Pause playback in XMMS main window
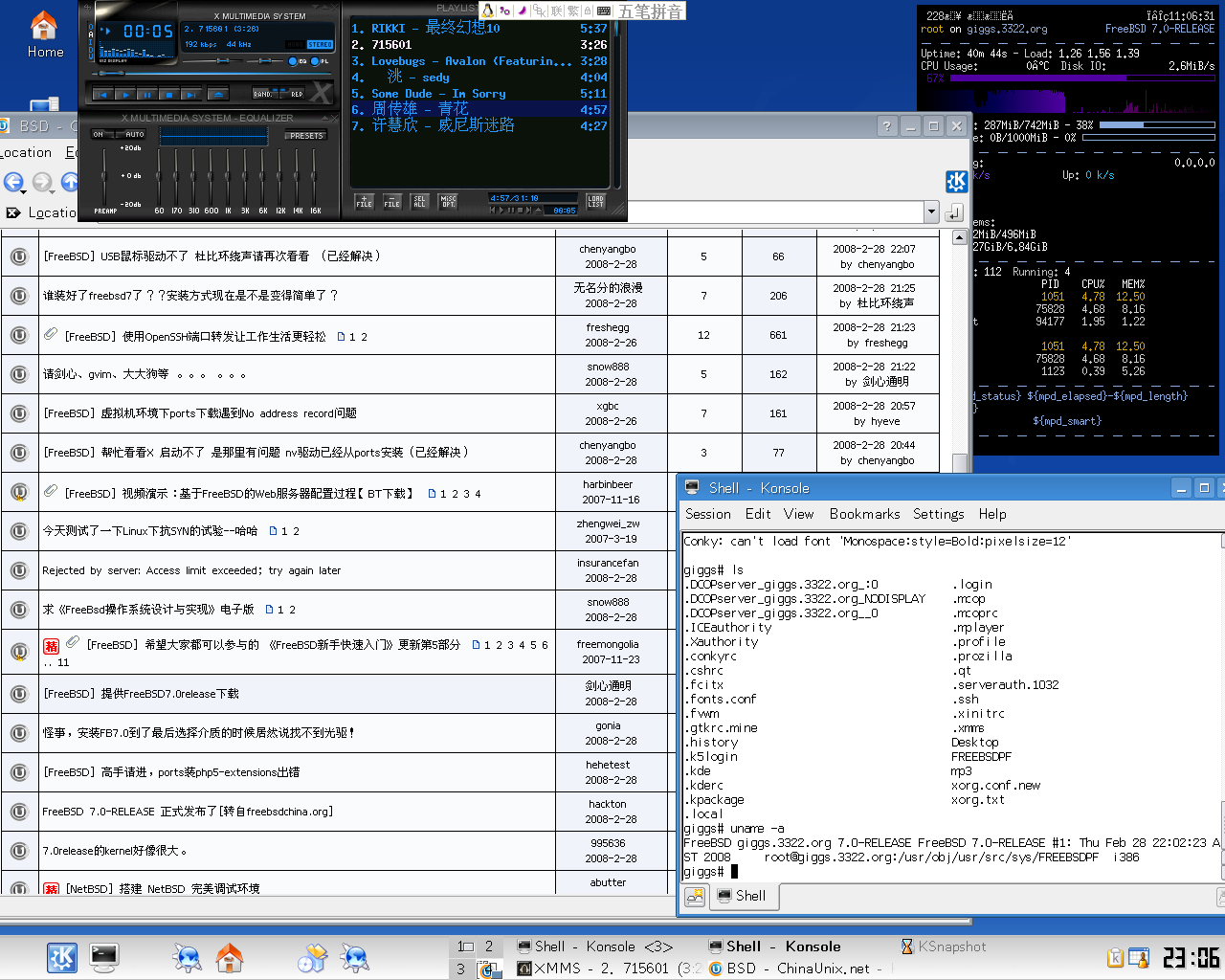 pos(146,95)
